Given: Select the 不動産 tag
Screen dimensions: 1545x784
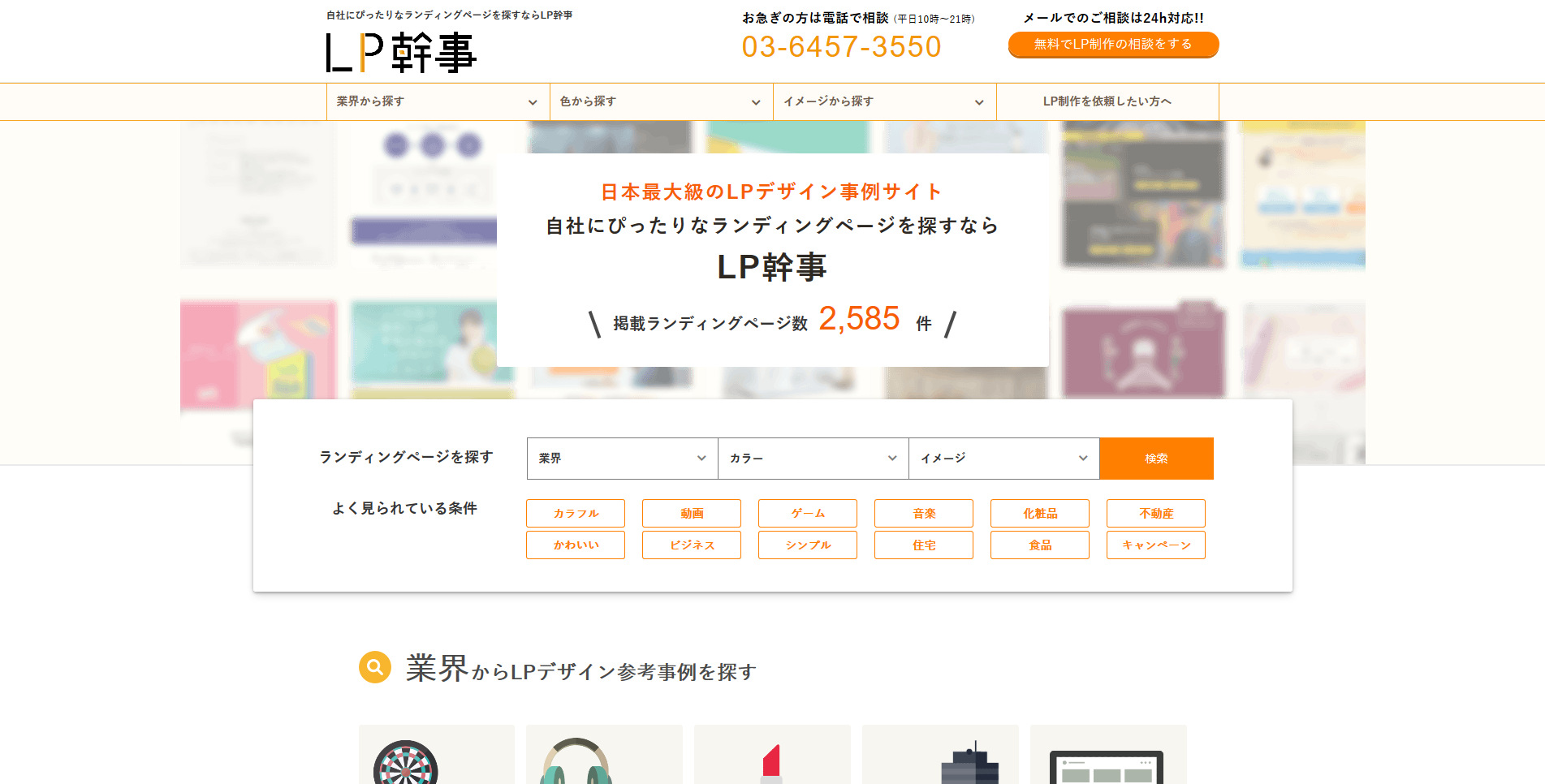Looking at the screenshot, I should (x=1156, y=514).
